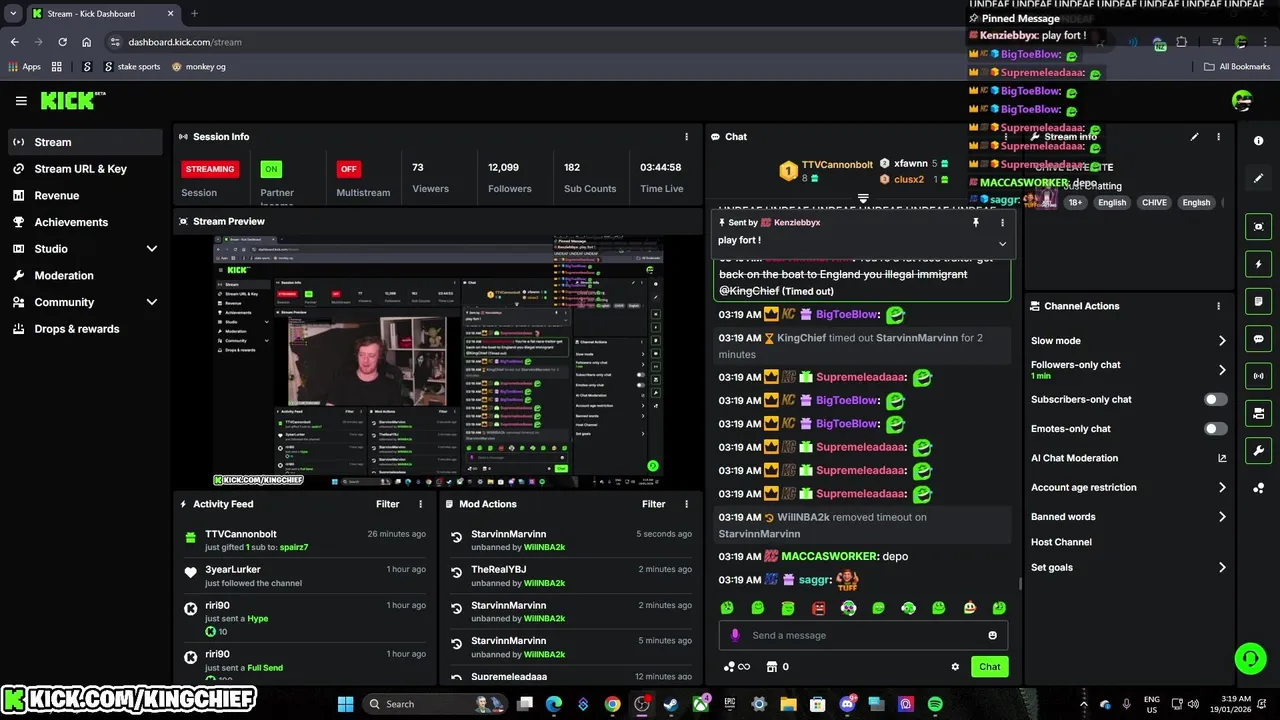The height and width of the screenshot is (720, 1280).
Task: Toggle the Partner ON switch
Action: (x=271, y=169)
